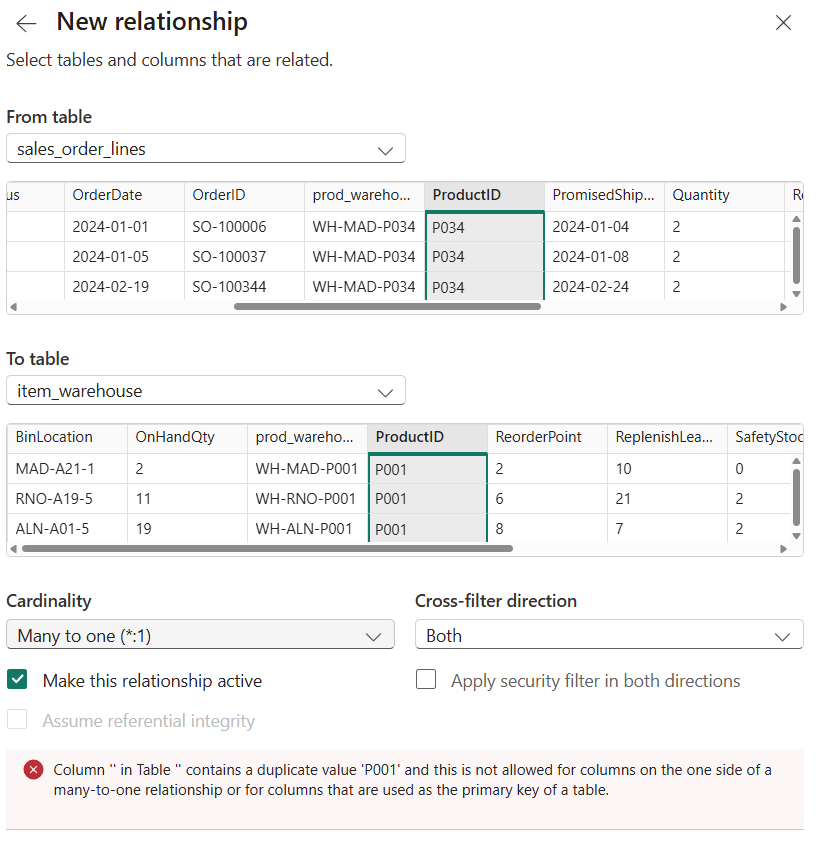The image size is (817, 843).
Task: Go back with the left arrow icon
Action: pos(26,23)
